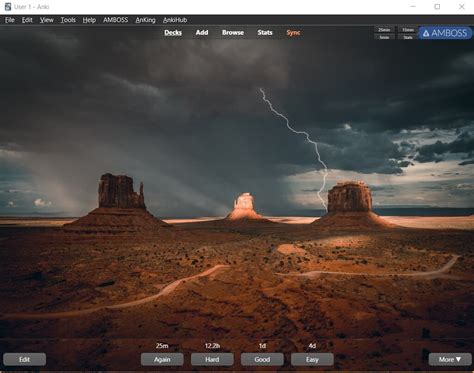Rate the card as Good
This screenshot has height=373, width=474.
[x=262, y=359]
